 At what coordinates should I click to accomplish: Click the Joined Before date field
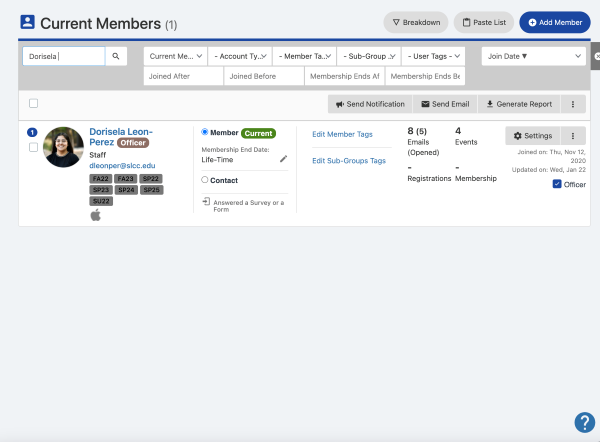tap(264, 76)
